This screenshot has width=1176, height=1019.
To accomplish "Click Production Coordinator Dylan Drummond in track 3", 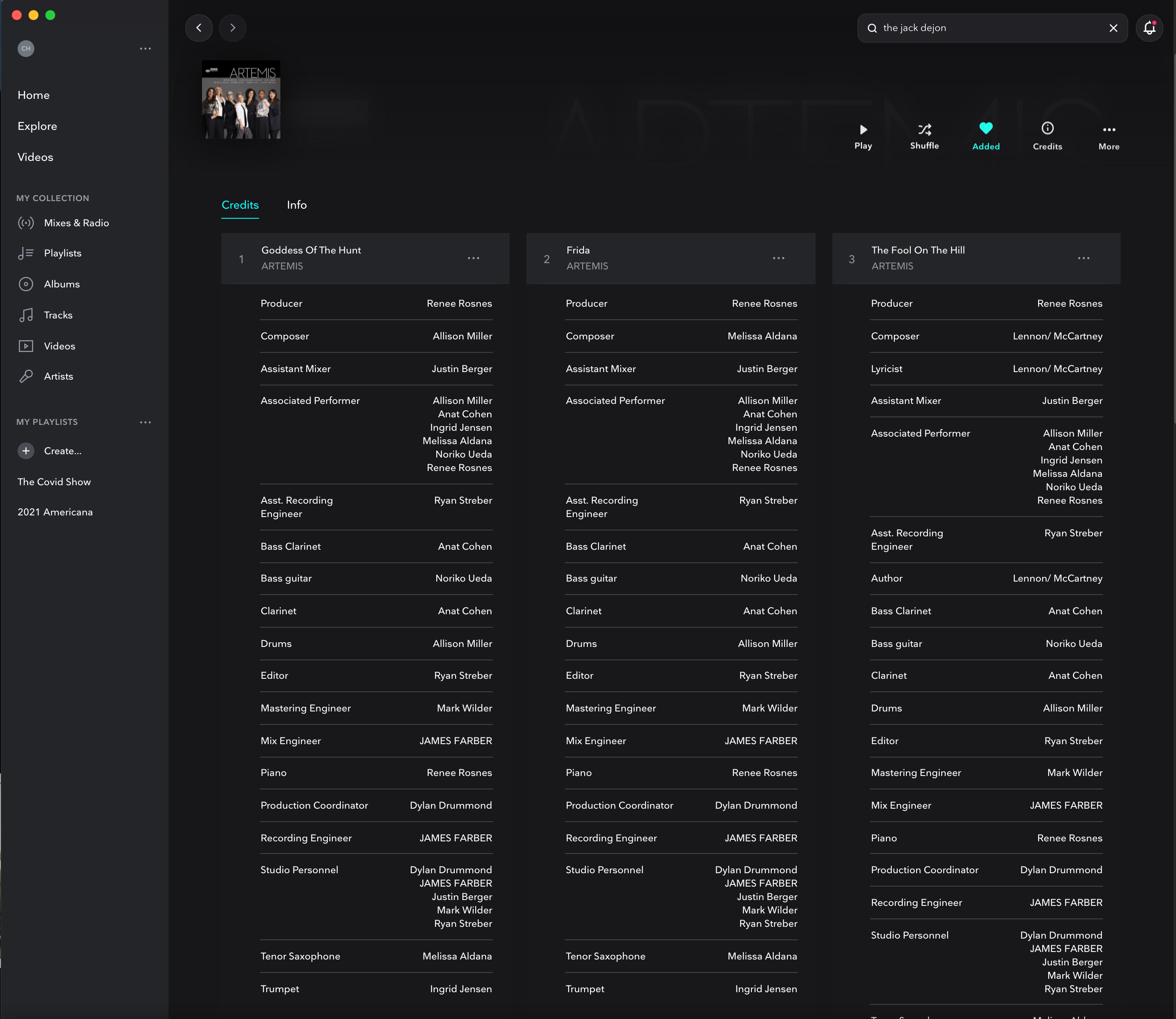I will click(x=1061, y=870).
